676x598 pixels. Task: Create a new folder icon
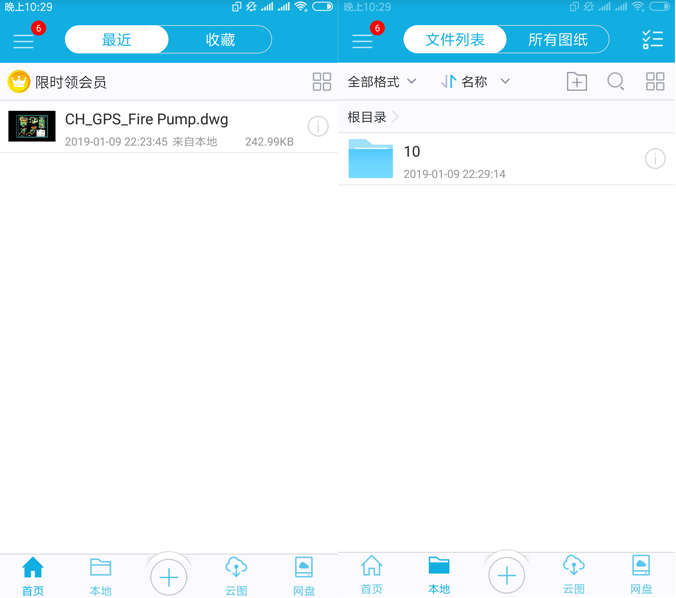click(x=577, y=81)
